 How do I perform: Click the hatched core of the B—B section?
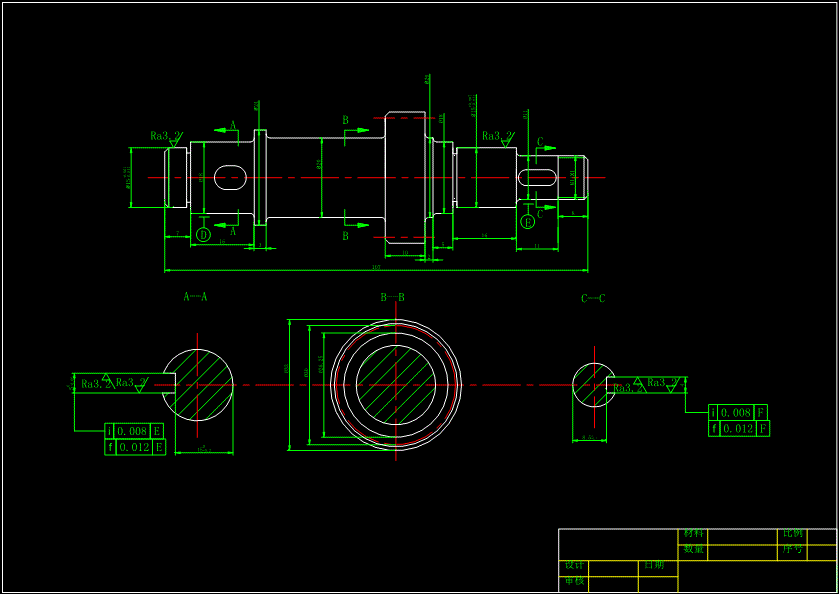396,385
